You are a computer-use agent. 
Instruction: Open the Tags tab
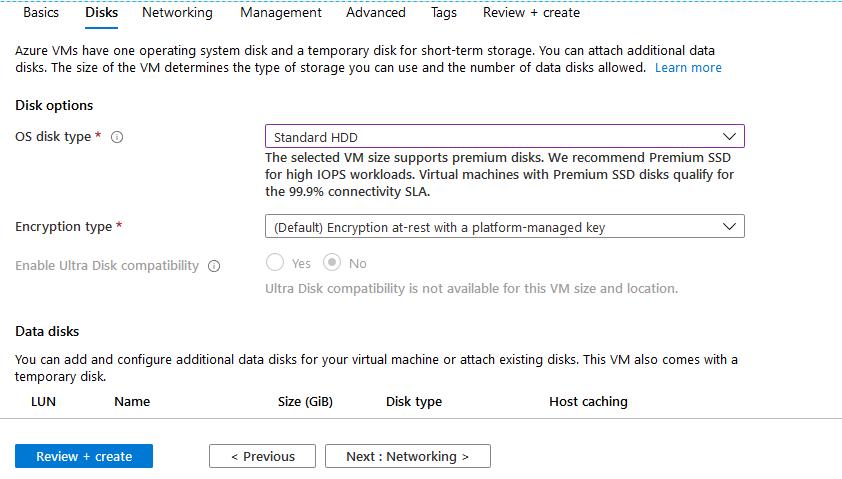(x=444, y=12)
